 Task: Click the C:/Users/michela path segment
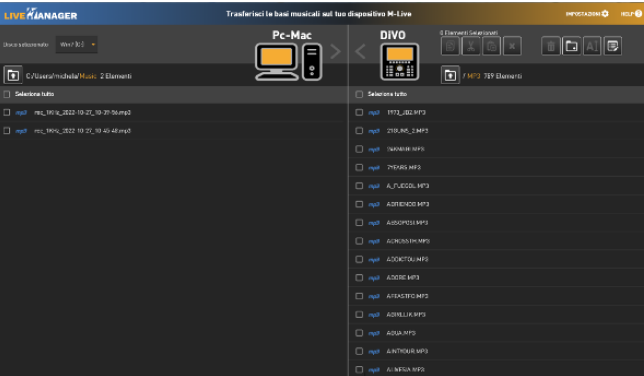[x=52, y=76]
